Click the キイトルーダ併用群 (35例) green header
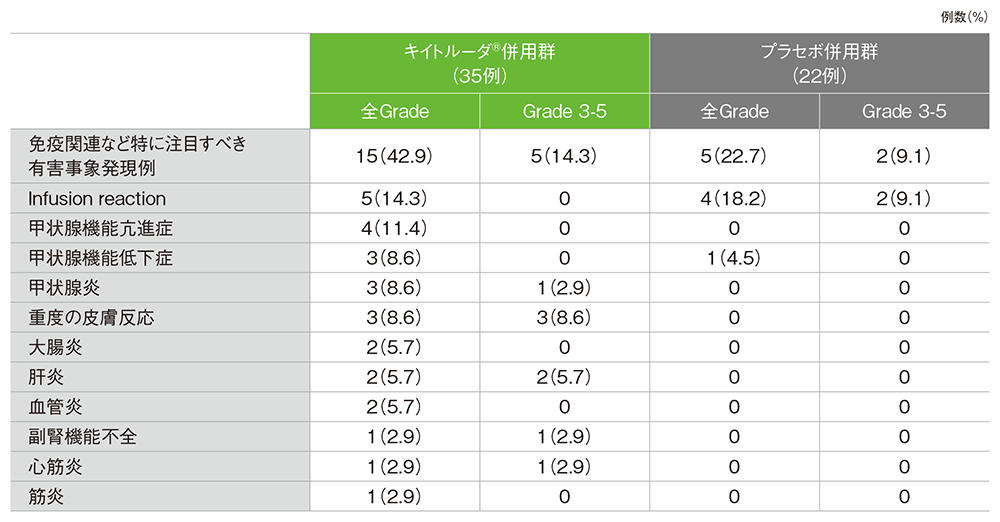Image resolution: width=1000 pixels, height=522 pixels. 480,63
